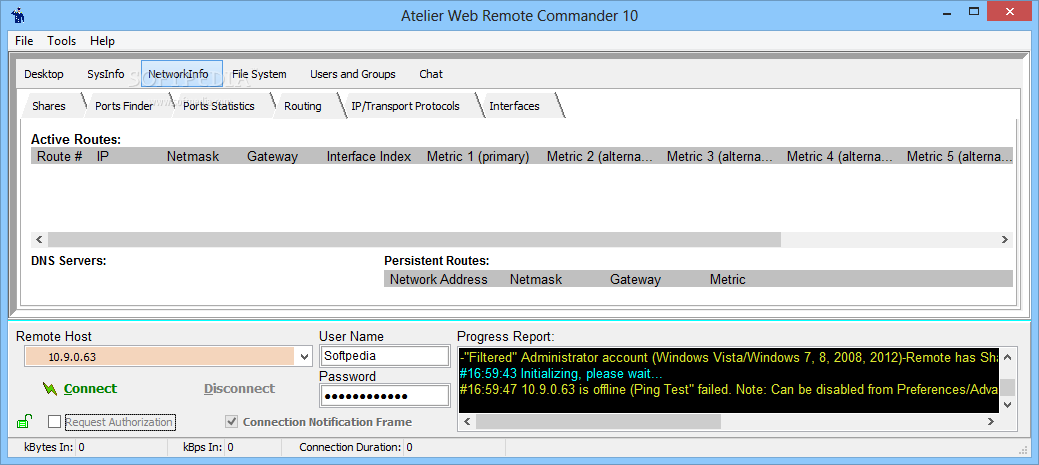Click the Remote Host address field
Viewport: 1039px width, 465px height.
click(x=160, y=357)
